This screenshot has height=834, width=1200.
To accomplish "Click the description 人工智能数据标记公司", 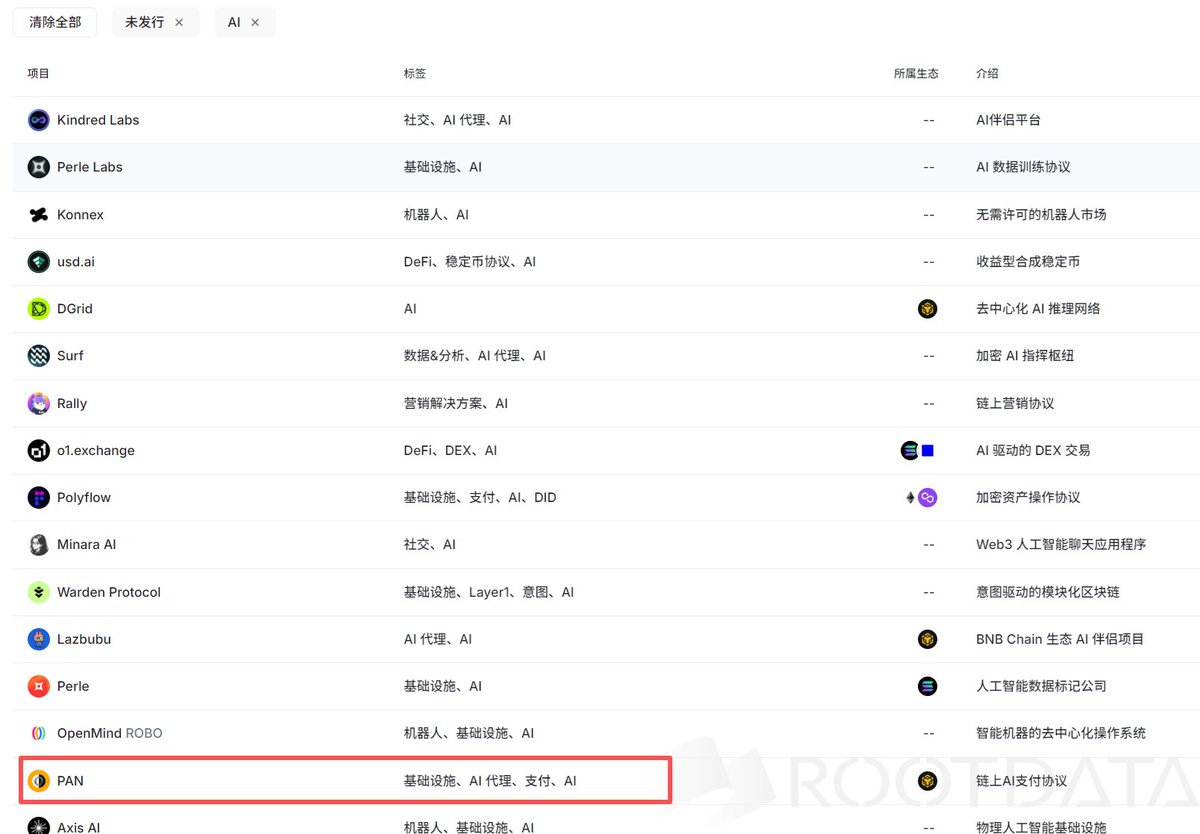I will 1041,686.
